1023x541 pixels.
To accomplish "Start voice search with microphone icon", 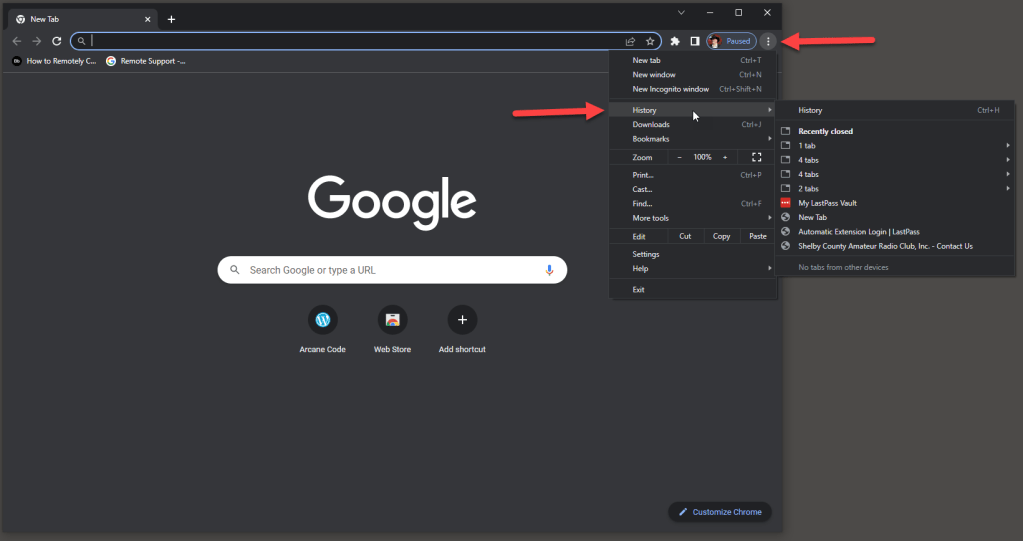I will [549, 270].
